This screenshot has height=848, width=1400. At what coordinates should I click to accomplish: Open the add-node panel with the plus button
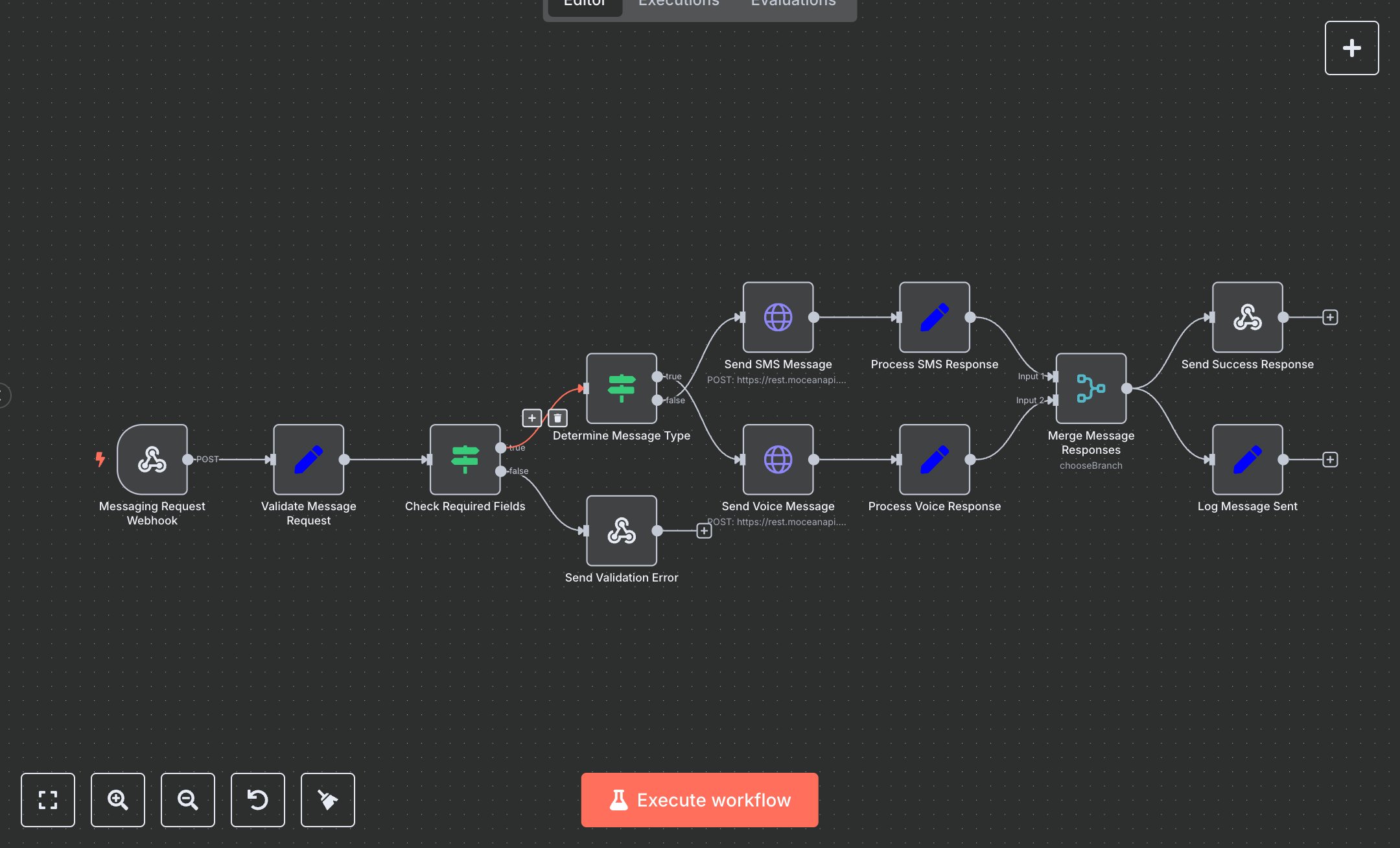pyautogui.click(x=1351, y=48)
